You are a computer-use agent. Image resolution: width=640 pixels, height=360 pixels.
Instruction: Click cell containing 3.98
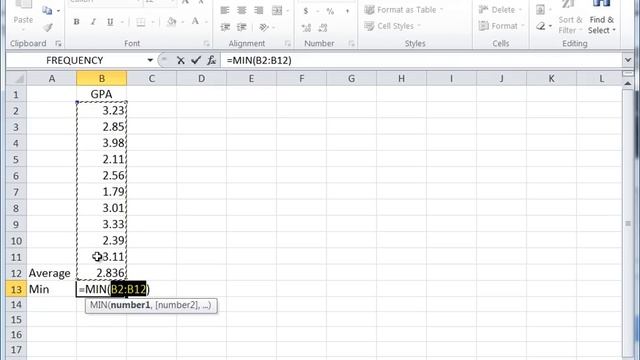(x=102, y=143)
